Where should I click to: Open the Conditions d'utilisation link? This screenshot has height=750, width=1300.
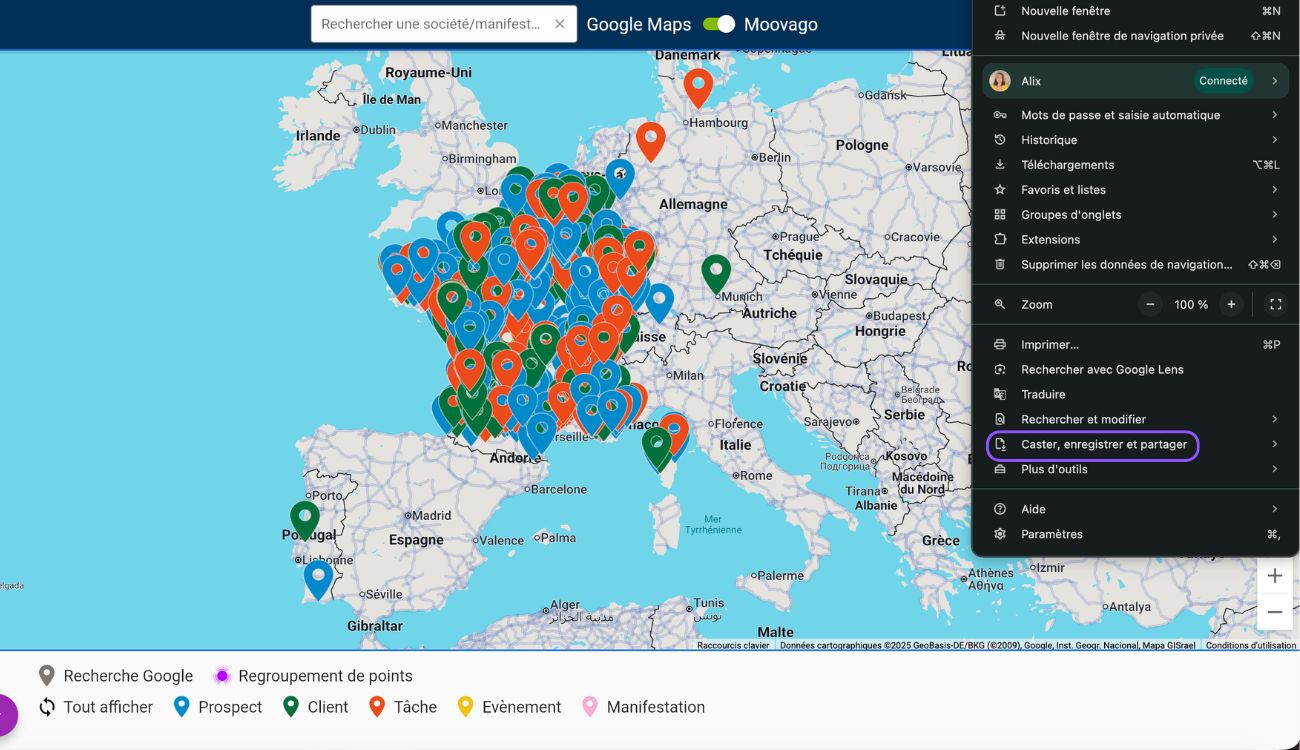1250,645
